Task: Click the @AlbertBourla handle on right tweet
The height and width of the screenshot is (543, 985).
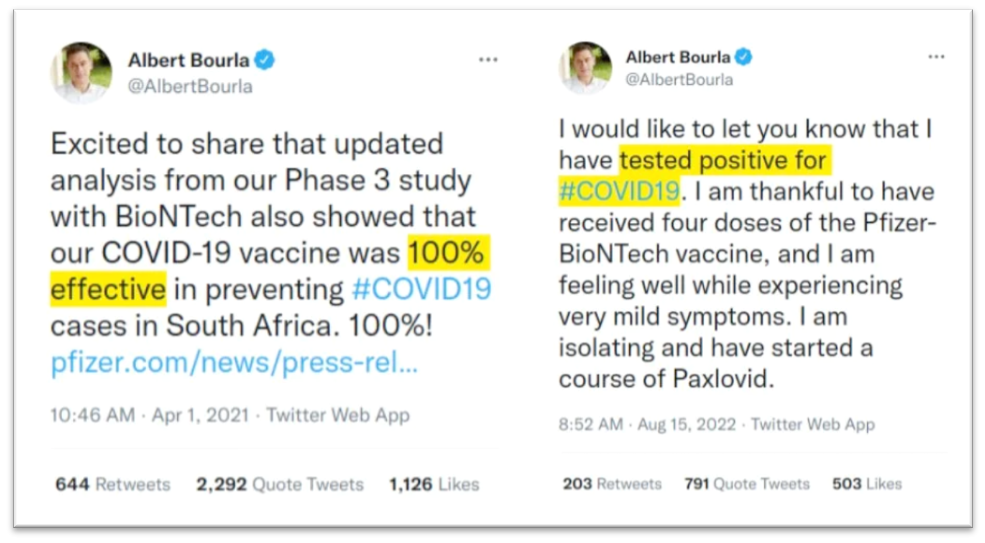Action: click(679, 80)
